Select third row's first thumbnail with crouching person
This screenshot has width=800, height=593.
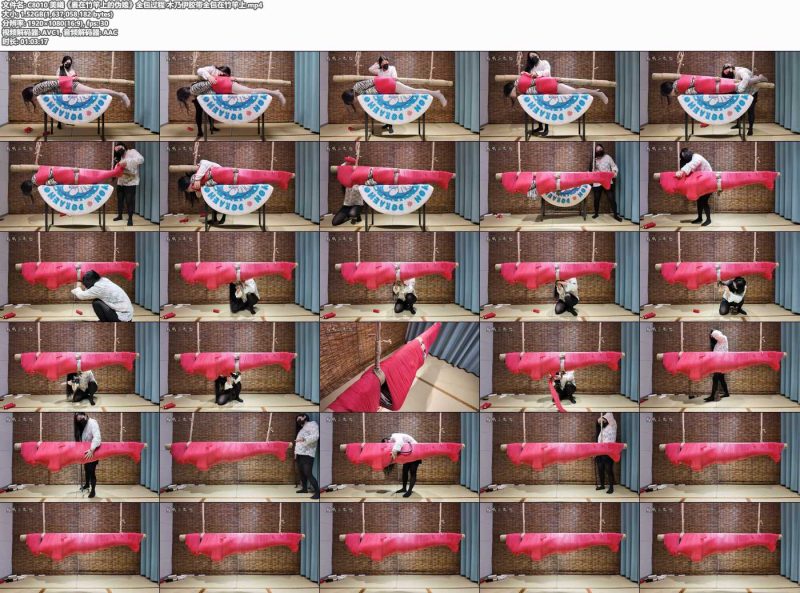[x=80, y=276]
